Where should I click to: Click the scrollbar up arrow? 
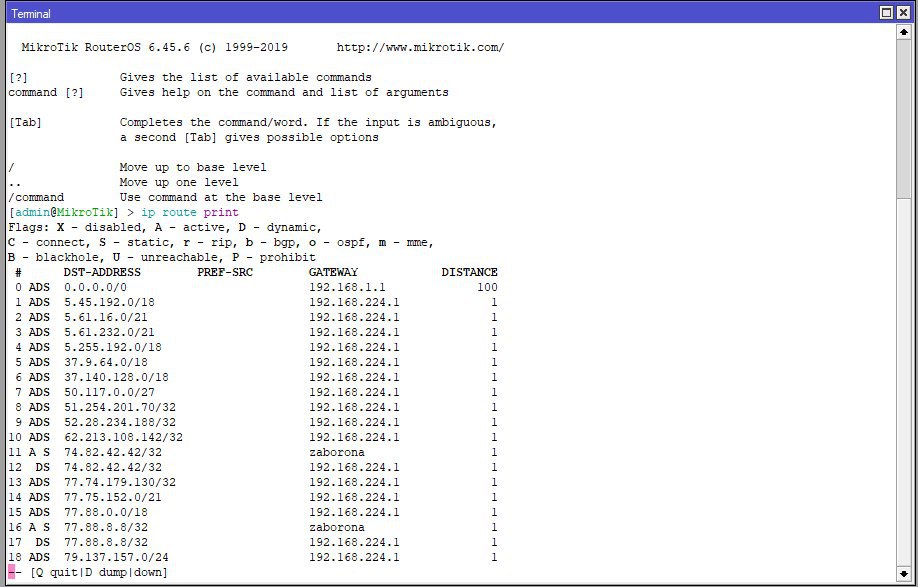pos(903,33)
